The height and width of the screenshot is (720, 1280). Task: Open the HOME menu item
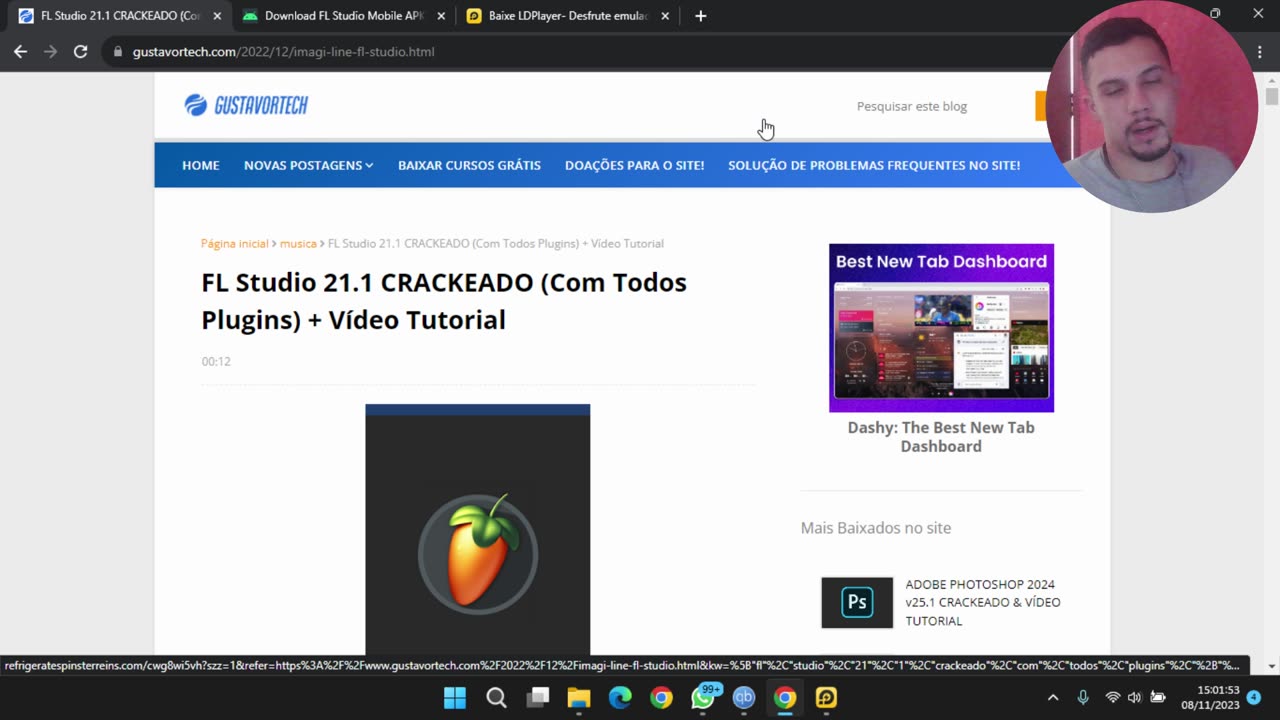tap(200, 165)
